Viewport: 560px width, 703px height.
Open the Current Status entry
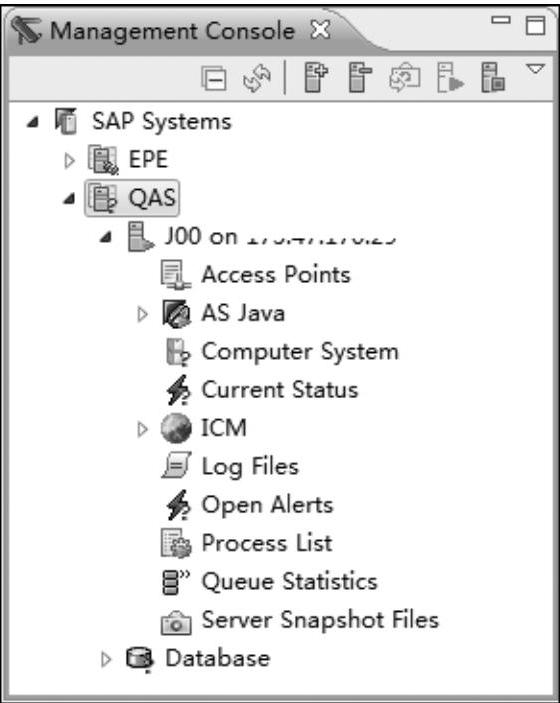click(x=280, y=390)
